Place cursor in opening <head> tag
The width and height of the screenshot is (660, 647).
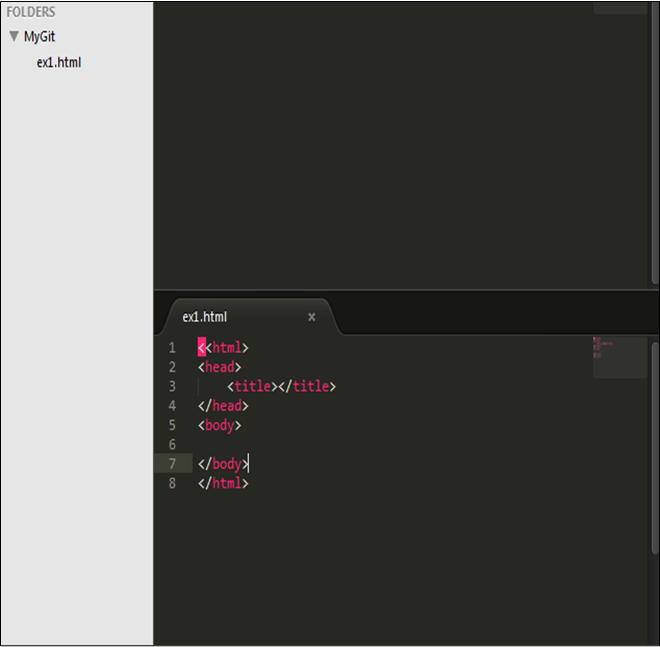coord(220,367)
